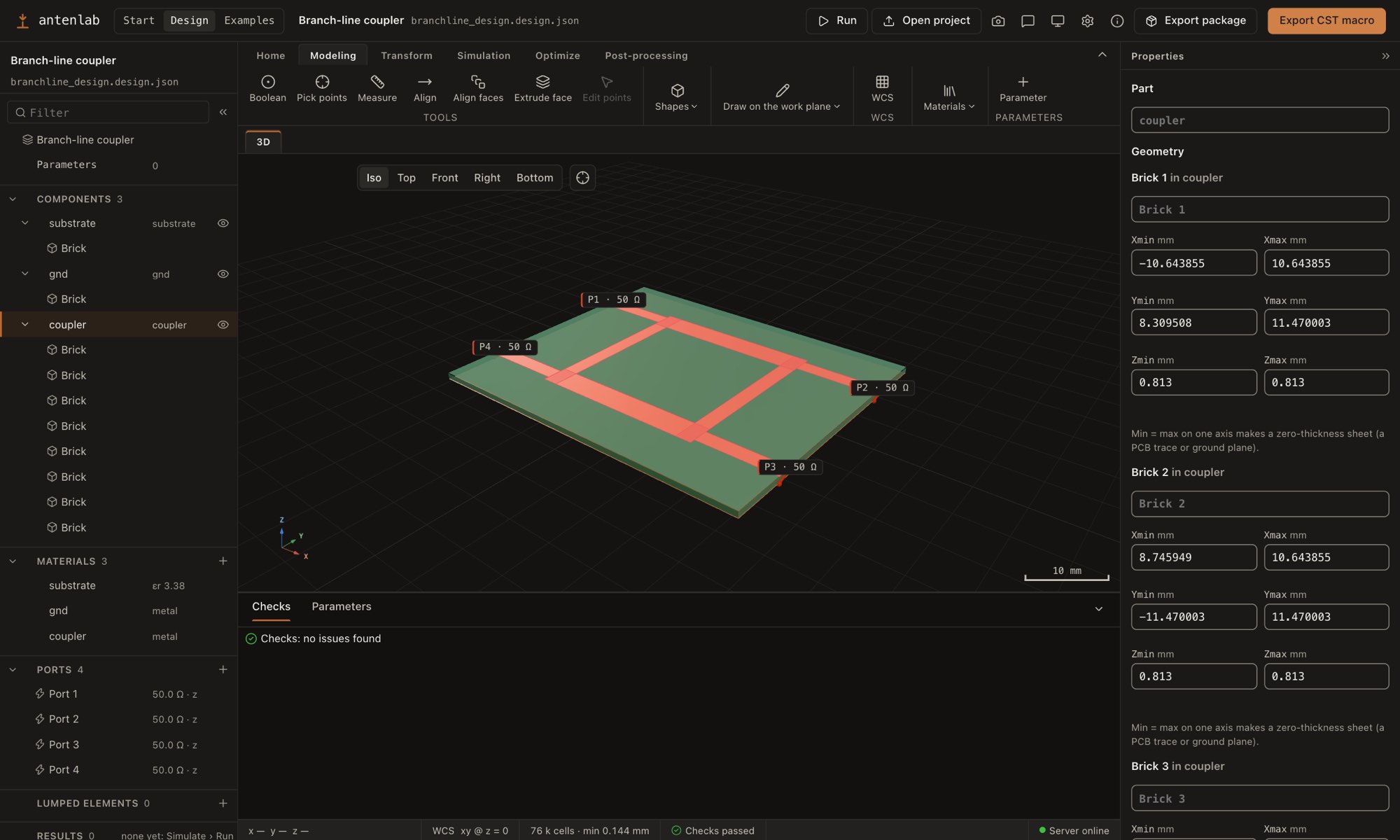Choose the Measure tool

click(x=377, y=89)
